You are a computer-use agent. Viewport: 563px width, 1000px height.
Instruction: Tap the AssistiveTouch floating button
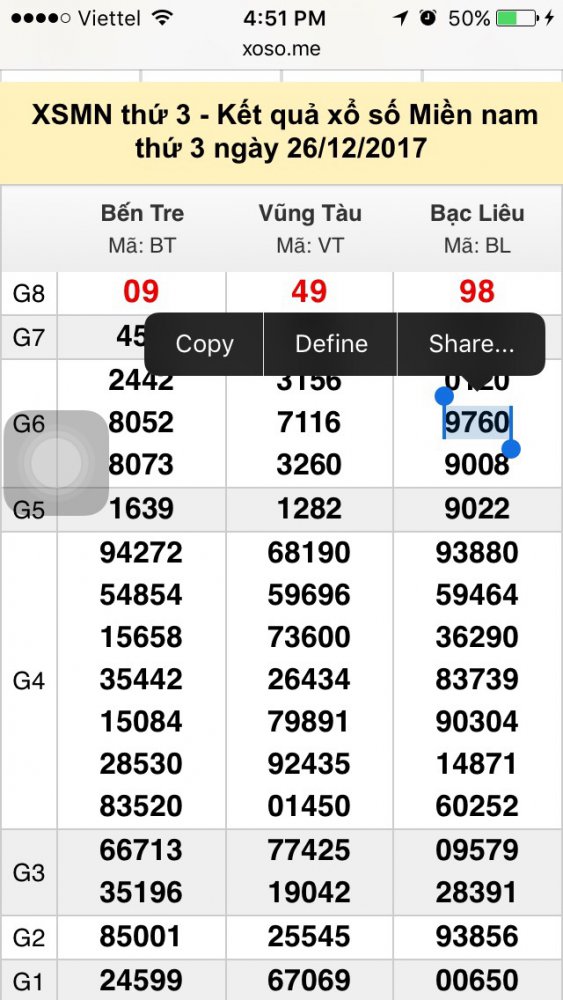coord(56,463)
